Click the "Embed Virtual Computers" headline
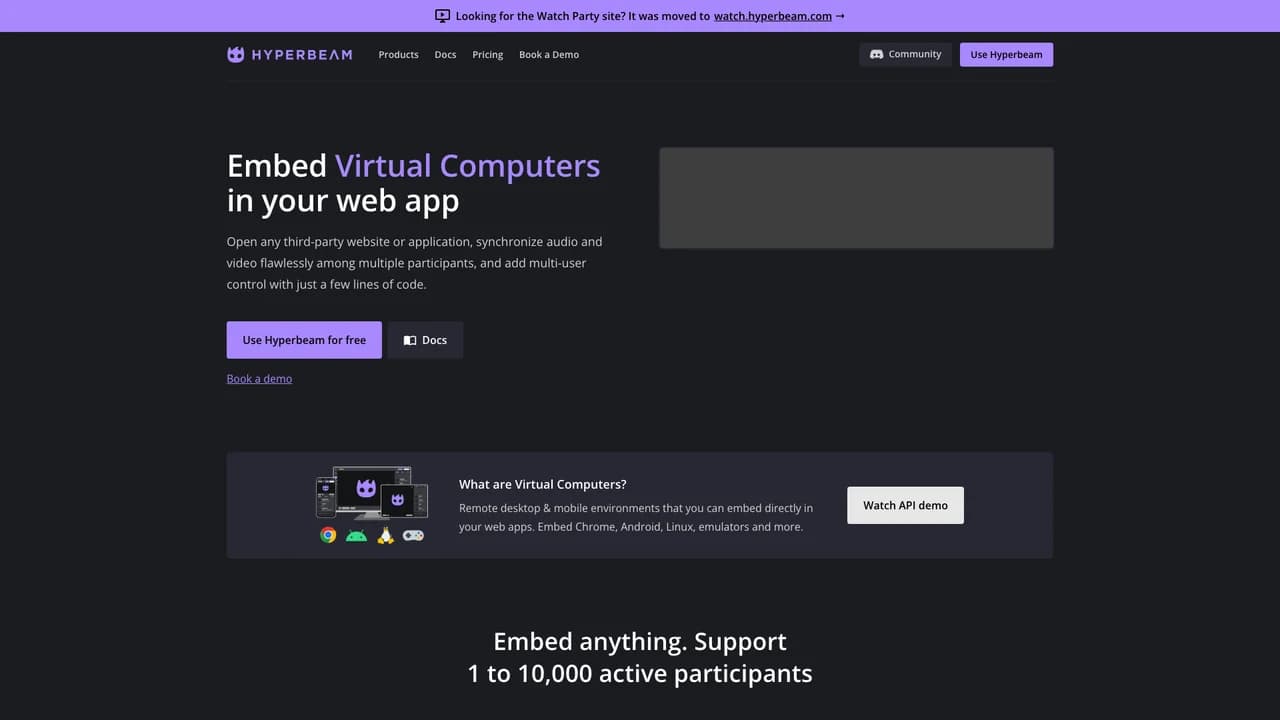This screenshot has width=1280, height=720. click(x=413, y=165)
